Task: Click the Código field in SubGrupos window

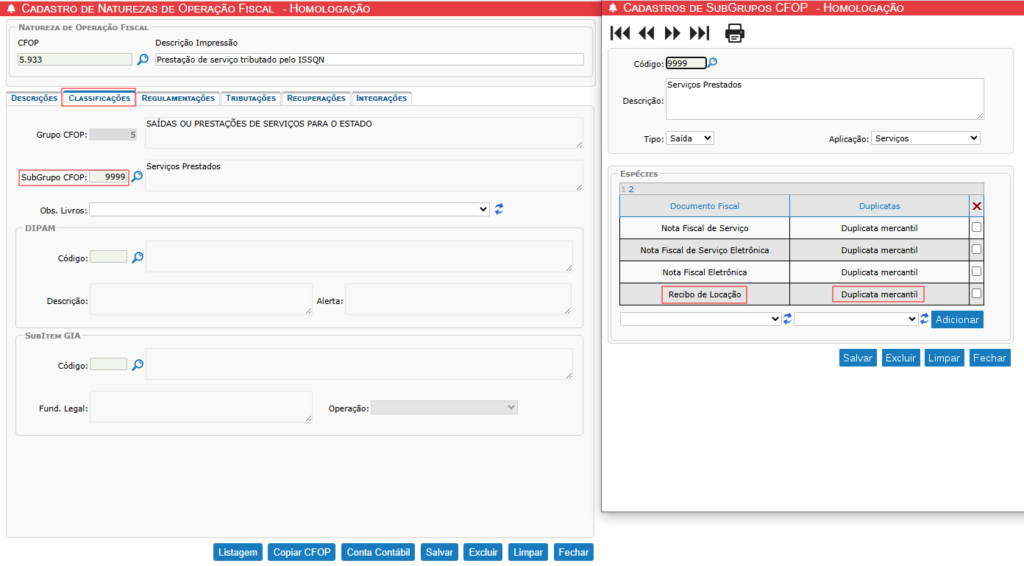Action: (x=686, y=63)
